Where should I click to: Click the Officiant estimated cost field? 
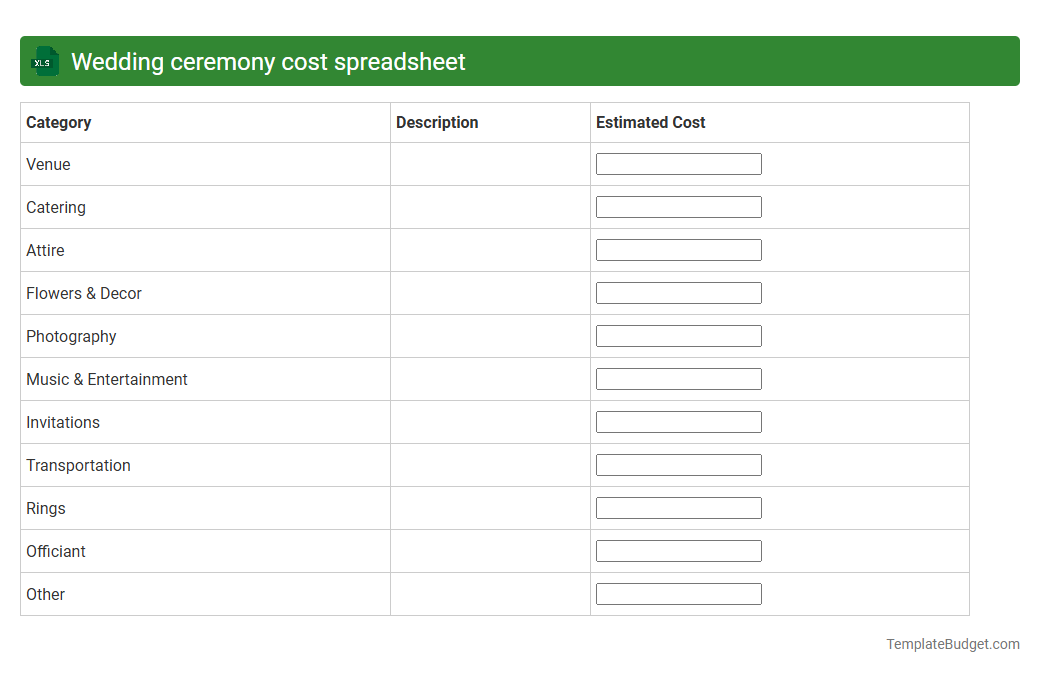tap(678, 550)
